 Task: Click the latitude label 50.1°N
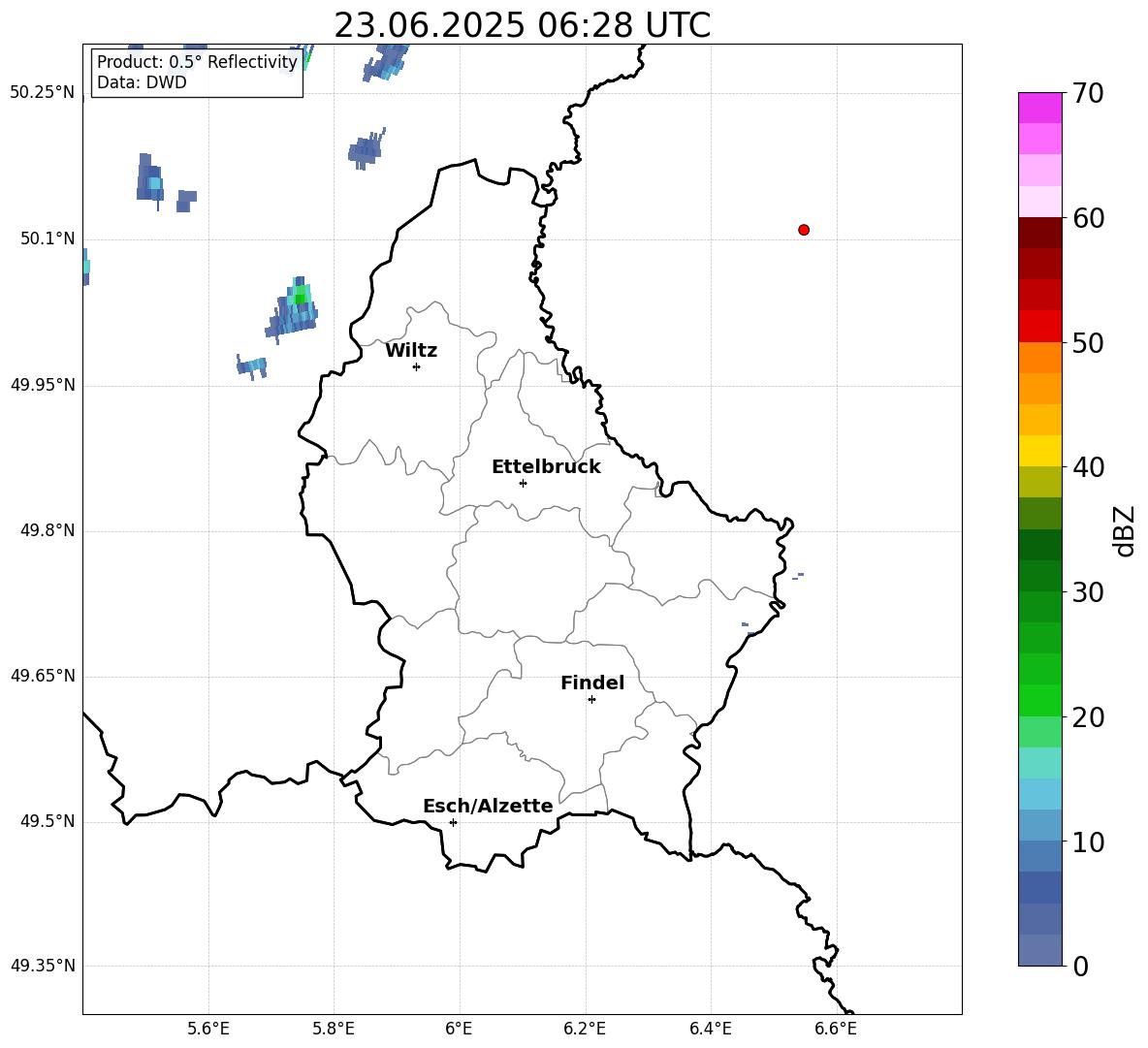pyautogui.click(x=48, y=238)
